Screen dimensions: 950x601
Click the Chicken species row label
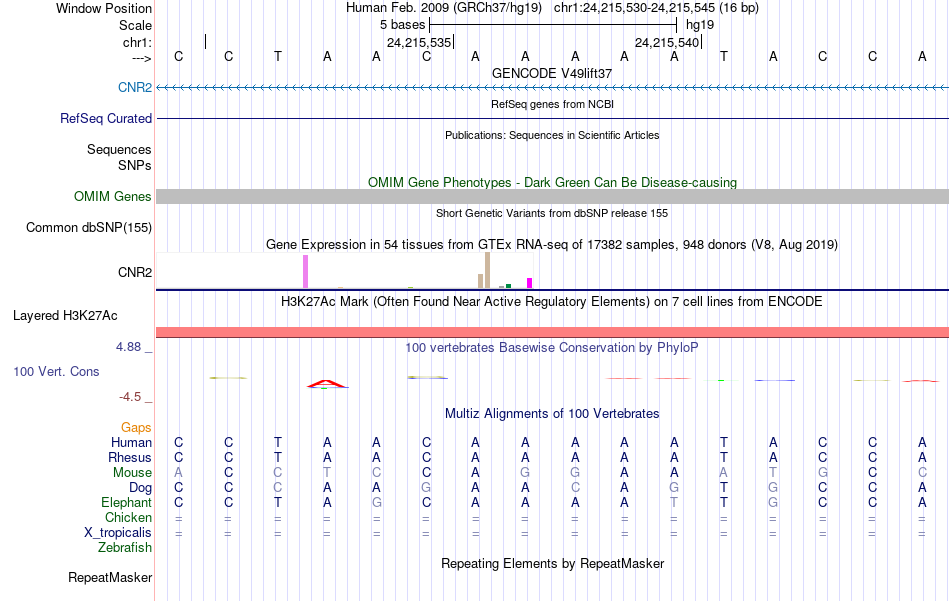coord(128,517)
